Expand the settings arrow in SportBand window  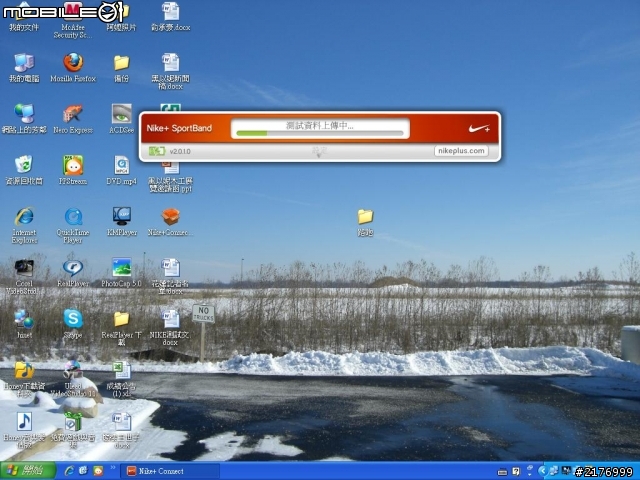click(x=319, y=152)
